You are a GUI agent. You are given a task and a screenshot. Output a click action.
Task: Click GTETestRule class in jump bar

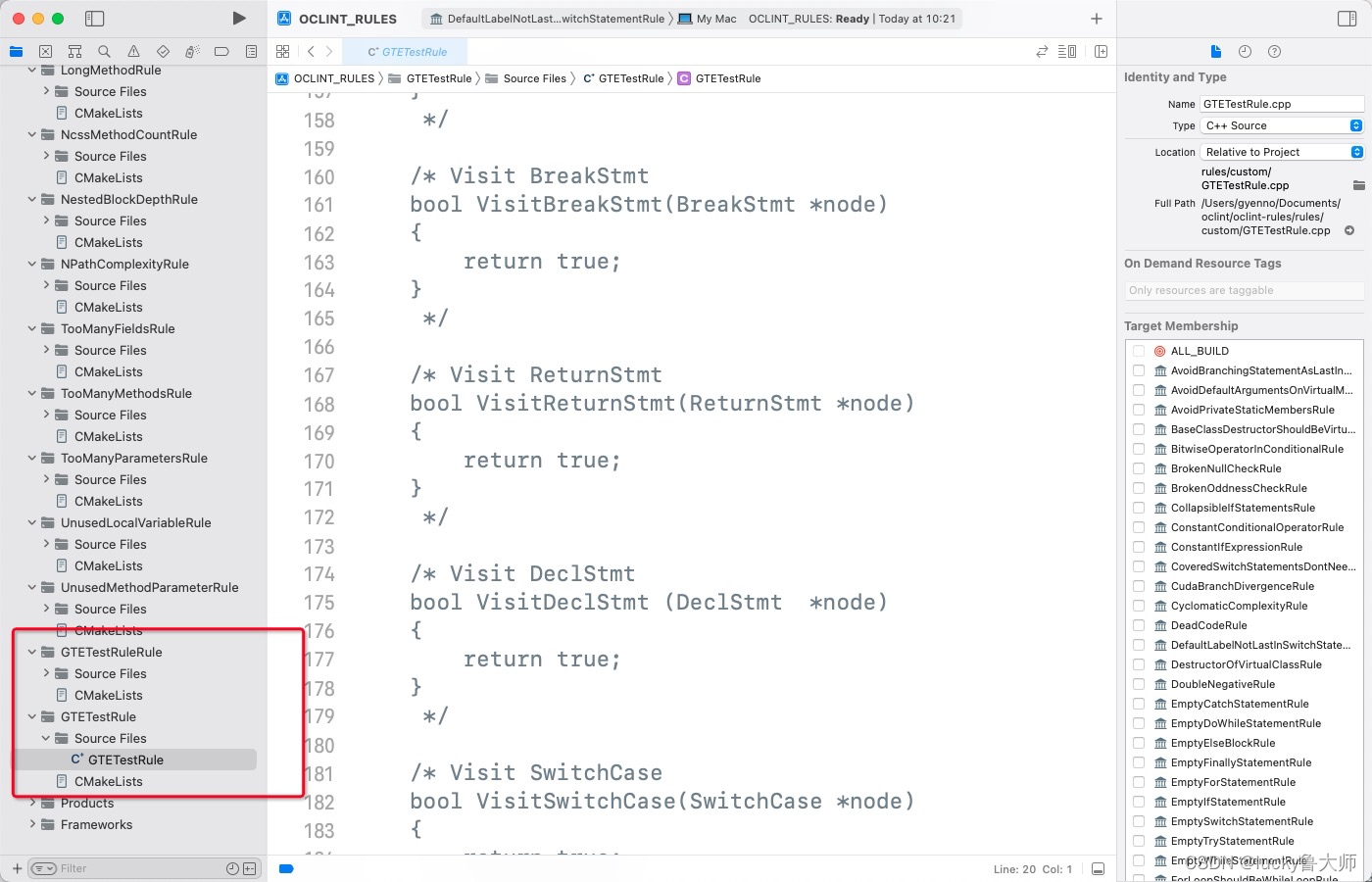pyautogui.click(x=719, y=78)
